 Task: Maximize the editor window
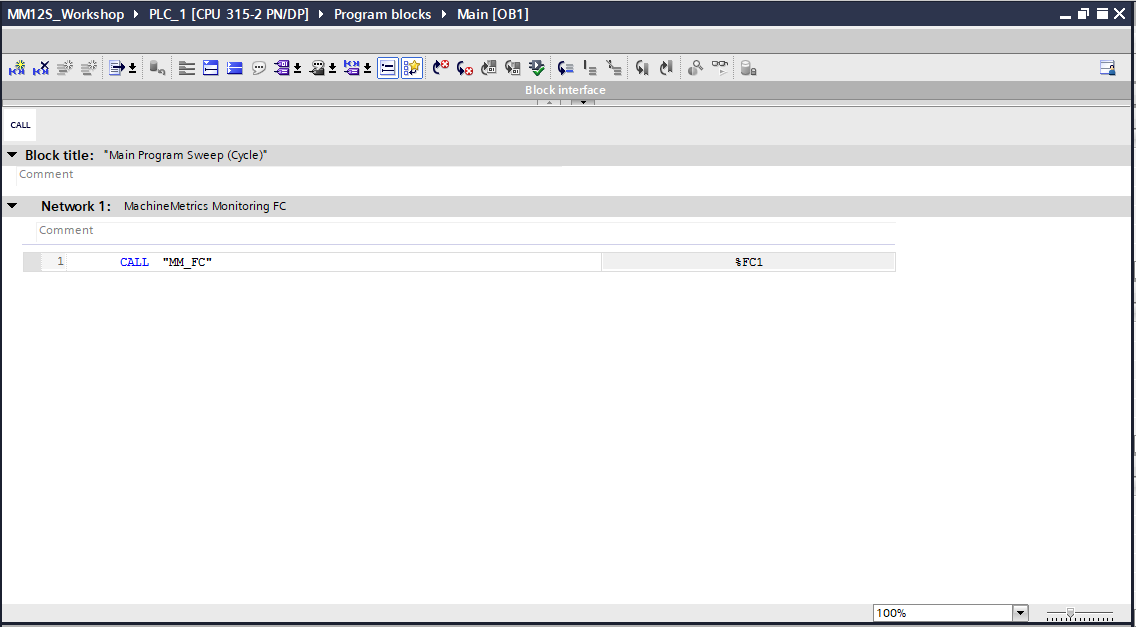(x=1102, y=14)
